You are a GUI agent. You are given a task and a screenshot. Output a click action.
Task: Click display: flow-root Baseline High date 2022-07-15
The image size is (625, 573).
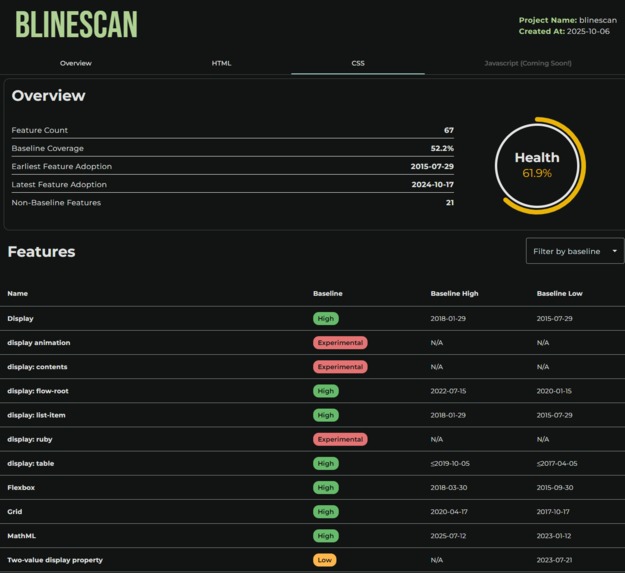pos(448,391)
